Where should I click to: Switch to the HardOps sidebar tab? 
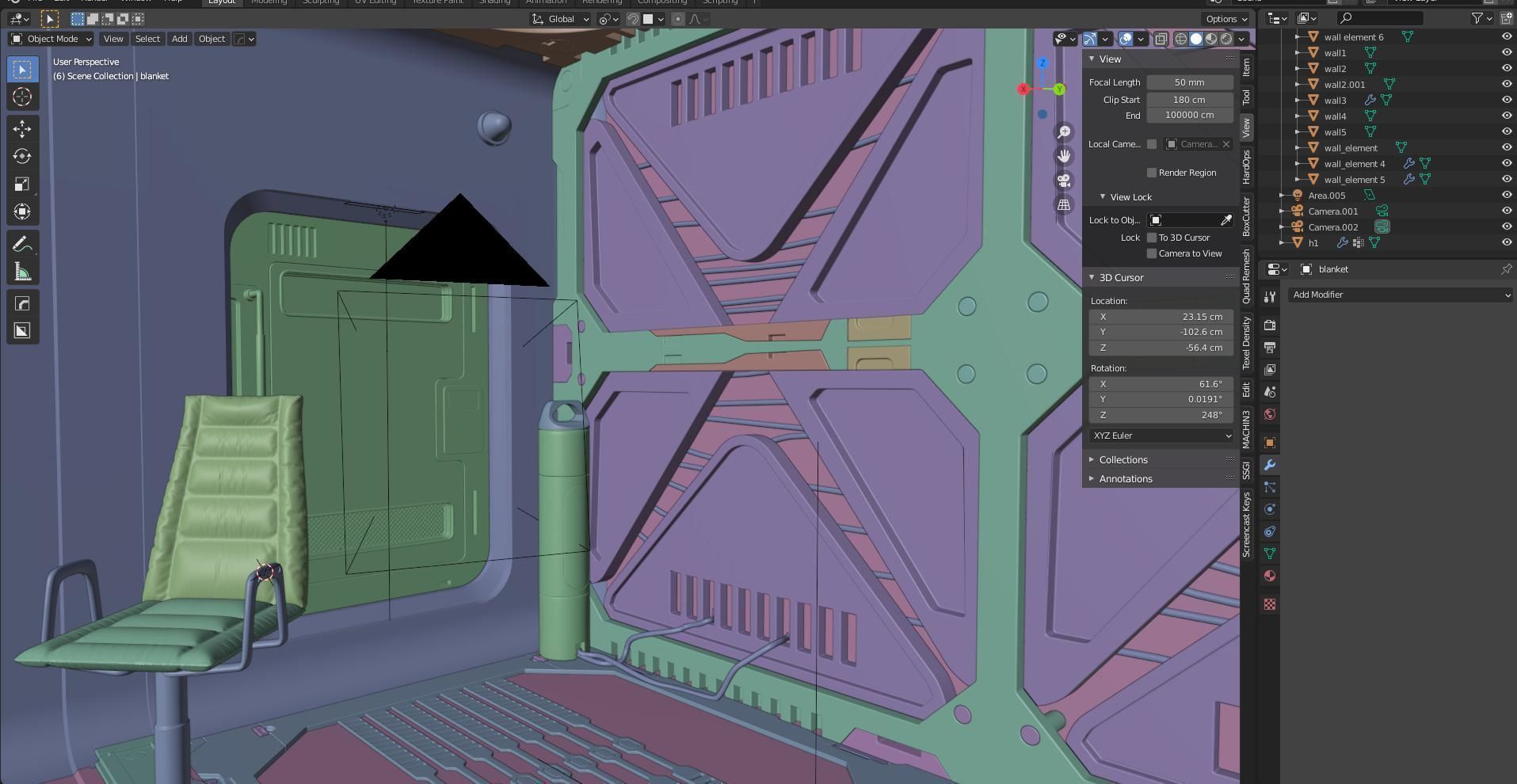click(x=1246, y=166)
